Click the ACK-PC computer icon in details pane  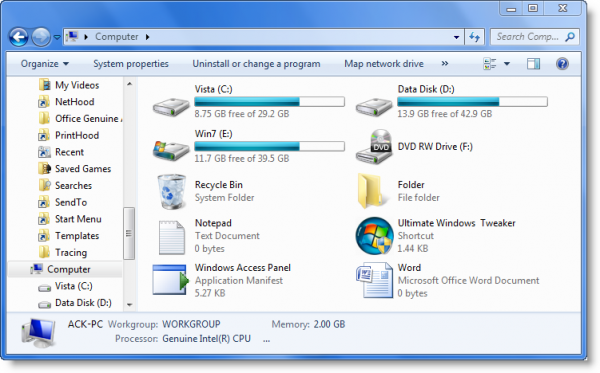pyautogui.click(x=38, y=333)
